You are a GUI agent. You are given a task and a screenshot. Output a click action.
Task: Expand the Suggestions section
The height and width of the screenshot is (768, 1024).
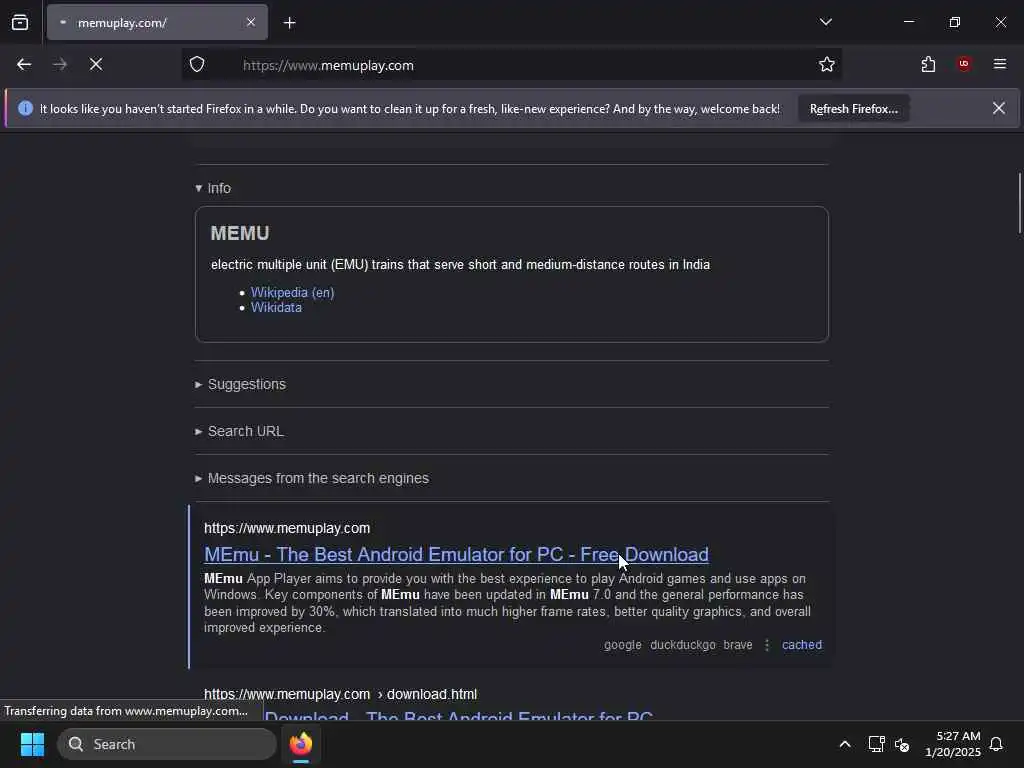[240, 384]
